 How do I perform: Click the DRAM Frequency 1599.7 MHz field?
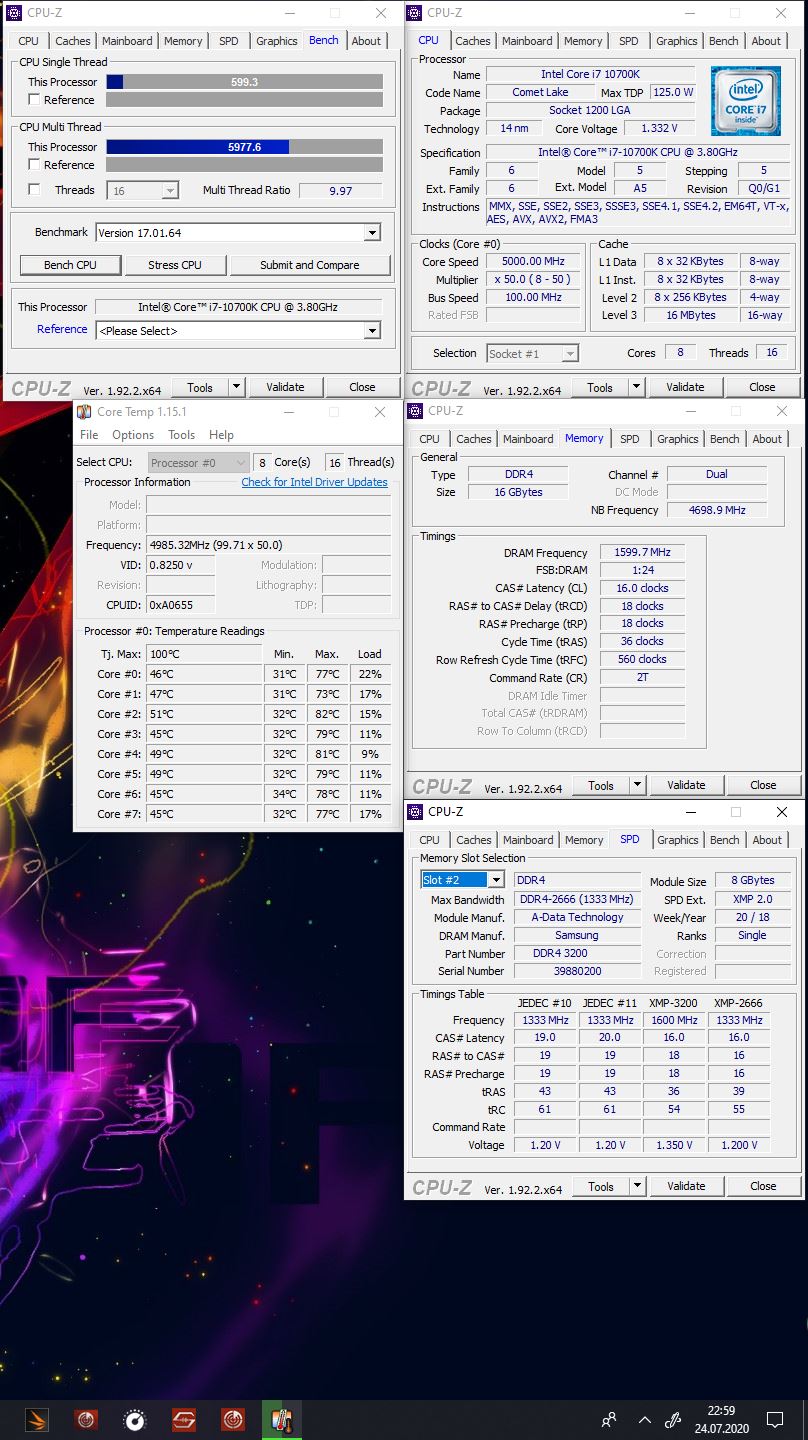point(642,552)
